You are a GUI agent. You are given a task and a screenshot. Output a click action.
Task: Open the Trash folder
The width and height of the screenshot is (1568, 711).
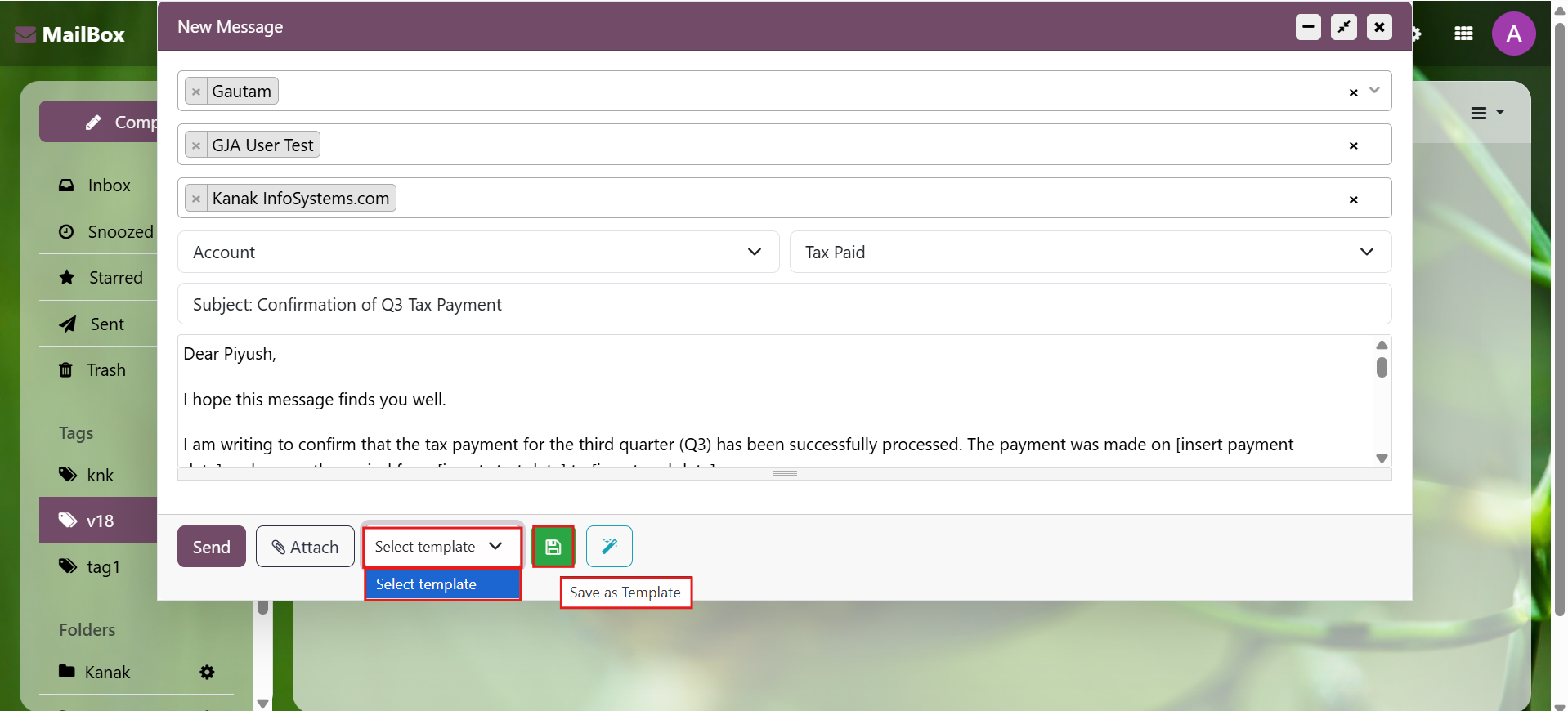coord(98,370)
